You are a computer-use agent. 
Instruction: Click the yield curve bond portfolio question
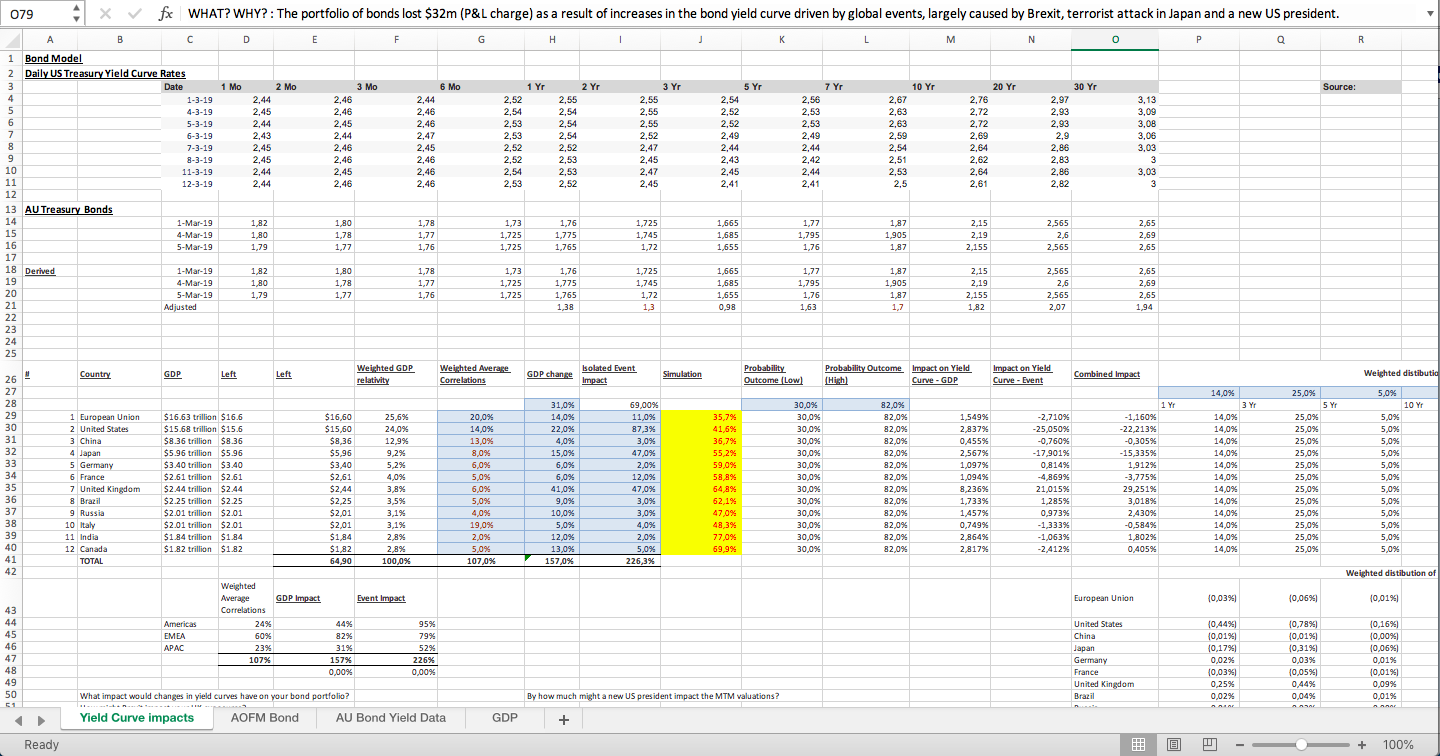214,696
